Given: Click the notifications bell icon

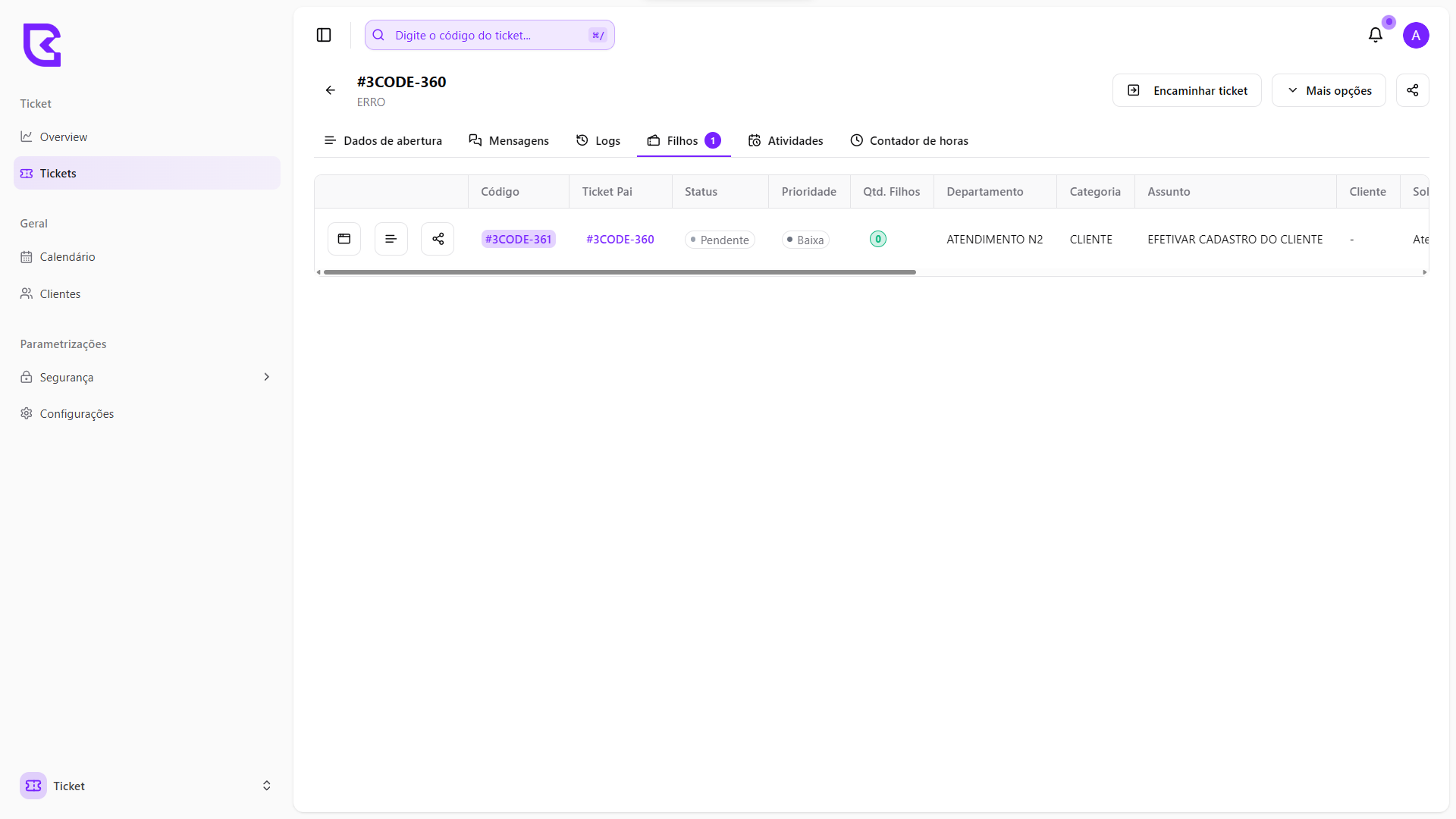Looking at the screenshot, I should pos(1375,35).
